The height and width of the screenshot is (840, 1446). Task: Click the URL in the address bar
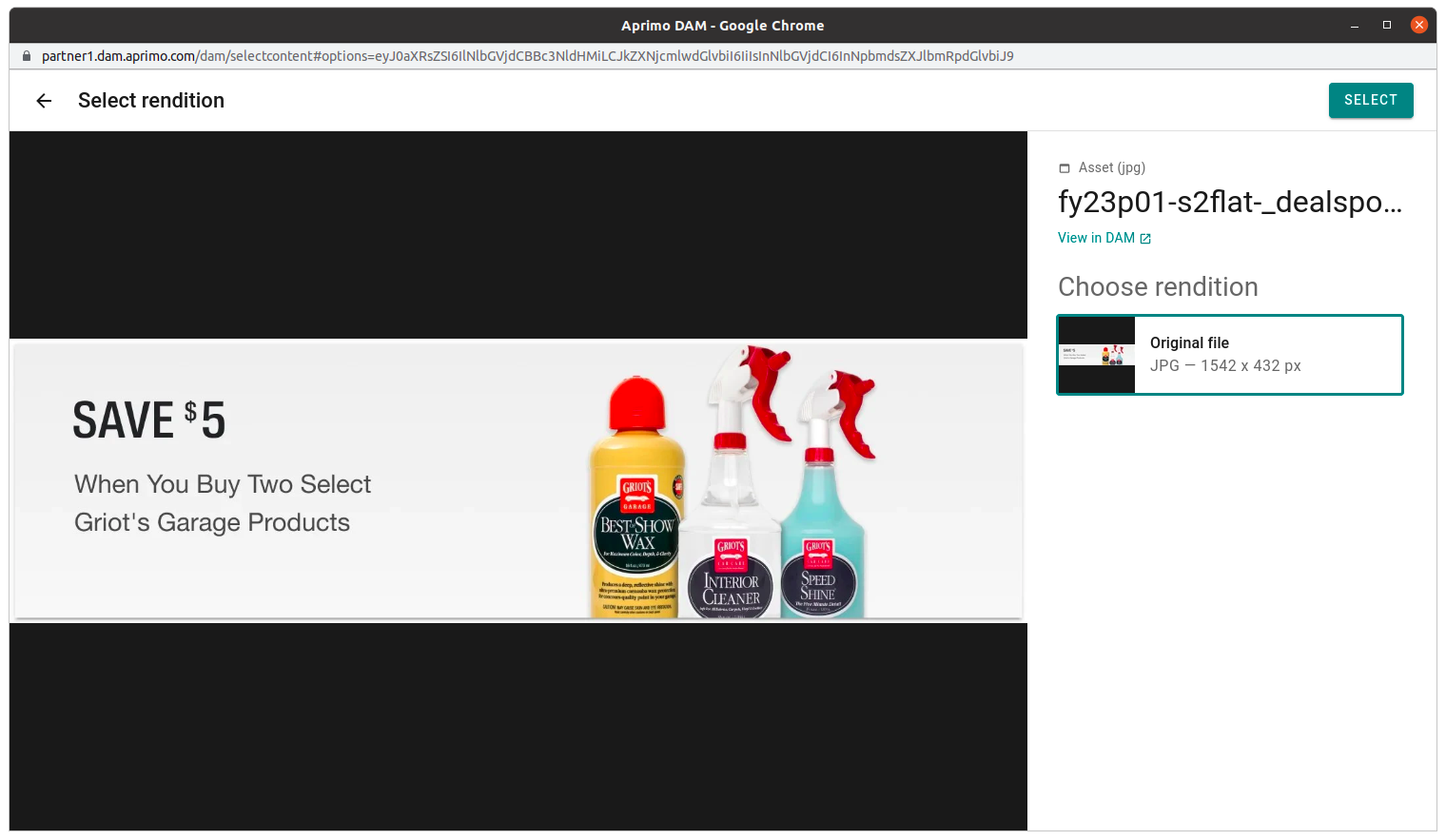528,56
